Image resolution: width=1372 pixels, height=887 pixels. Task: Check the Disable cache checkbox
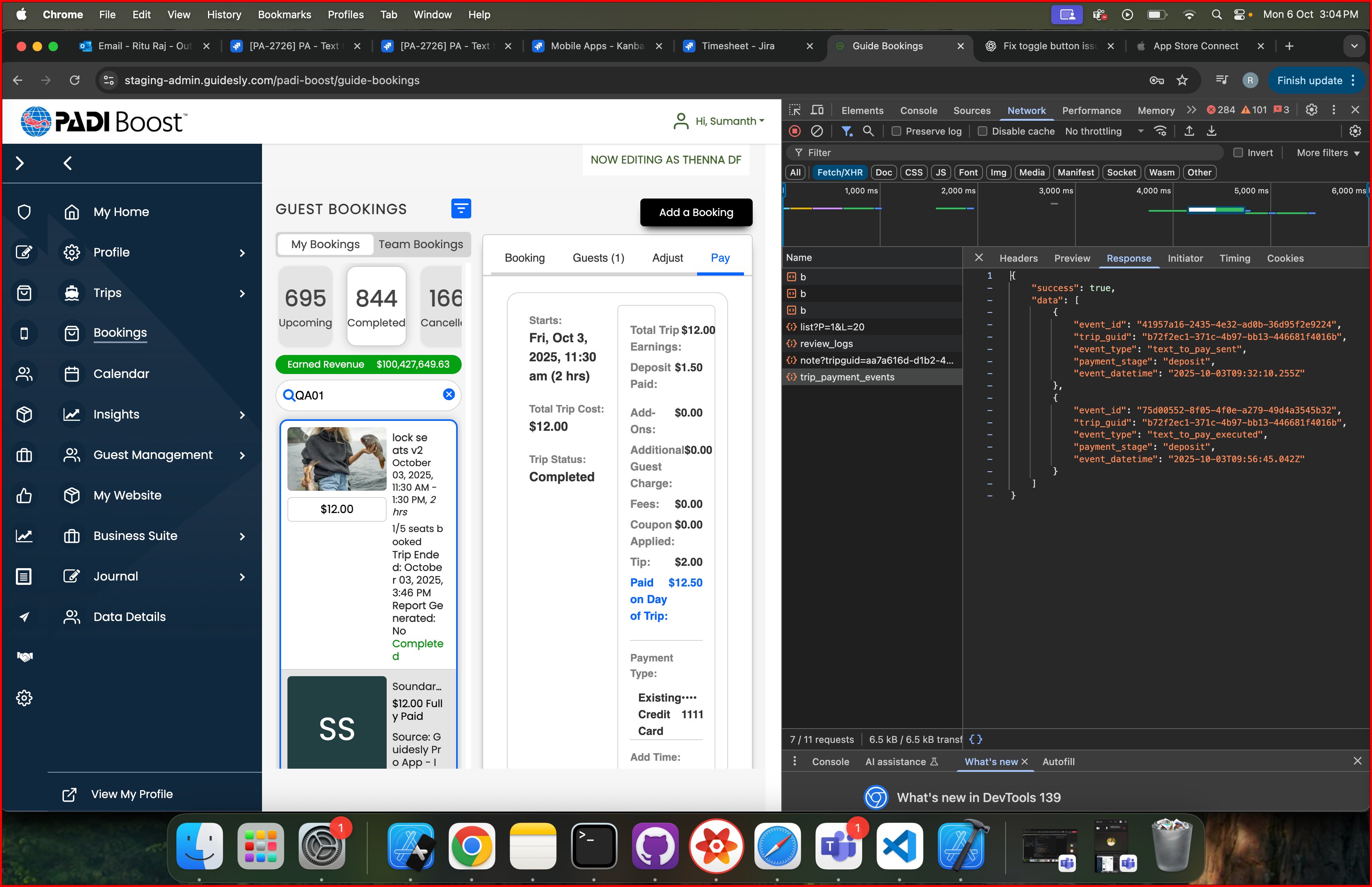(983, 131)
